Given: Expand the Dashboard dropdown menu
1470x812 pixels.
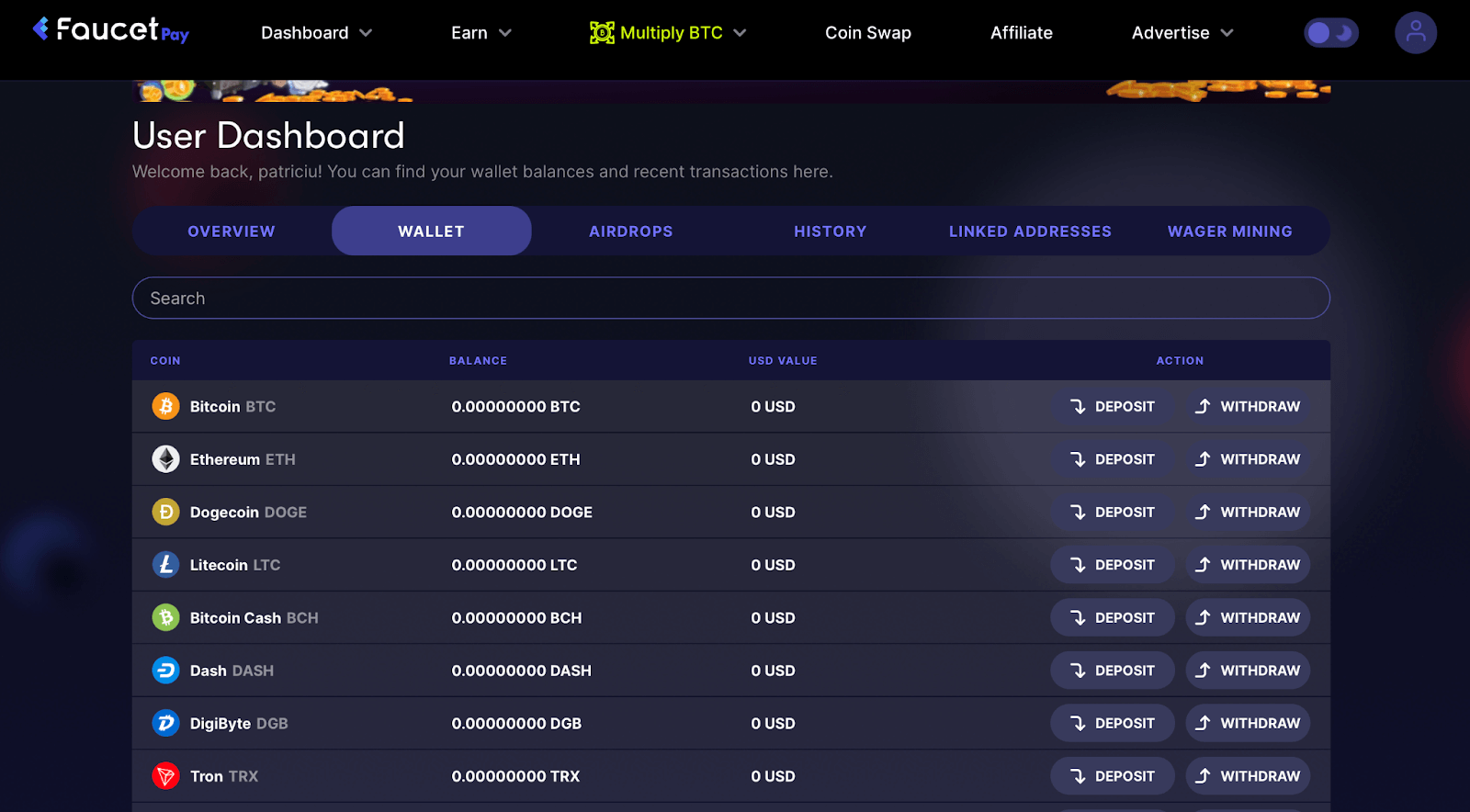Looking at the screenshot, I should pyautogui.click(x=316, y=33).
